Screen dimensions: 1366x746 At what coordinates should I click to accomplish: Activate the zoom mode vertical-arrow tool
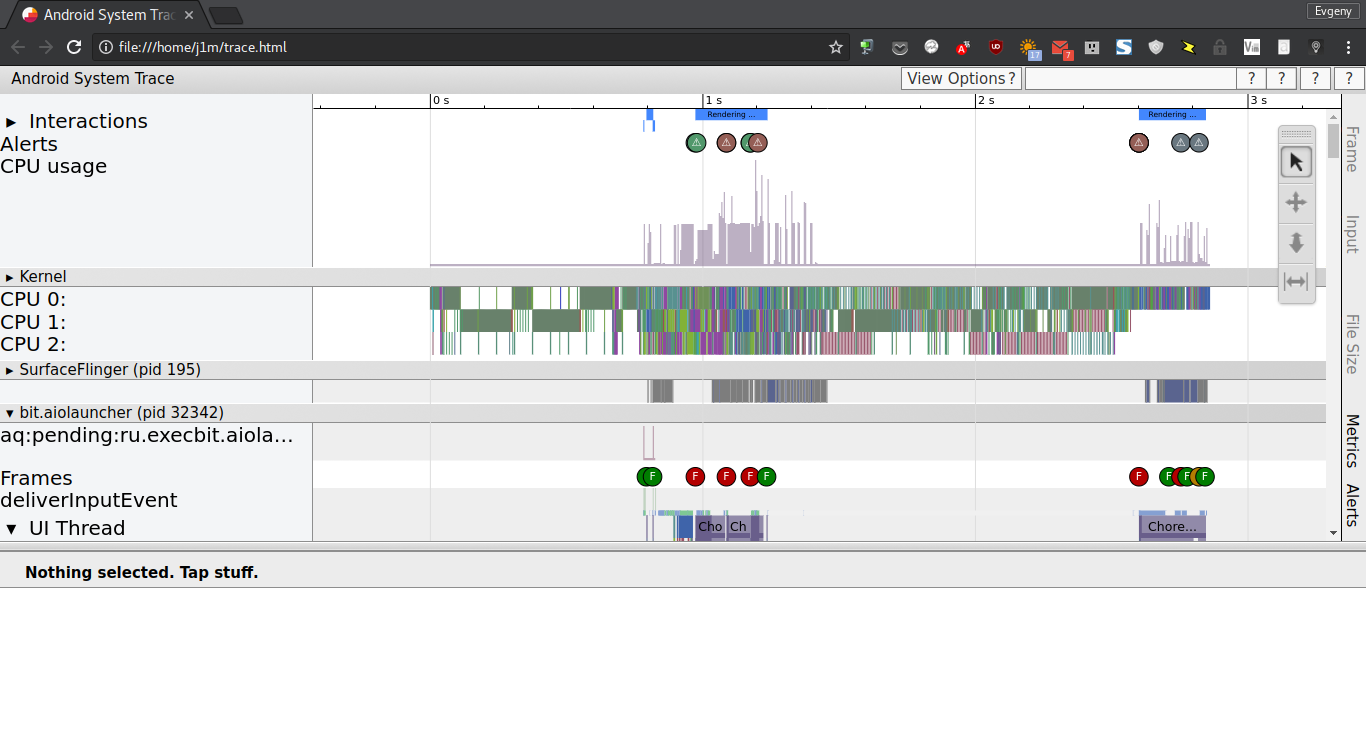point(1296,242)
